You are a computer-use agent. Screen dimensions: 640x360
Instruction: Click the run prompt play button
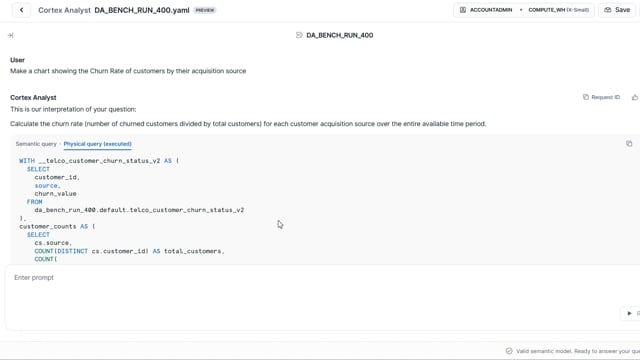pos(629,313)
